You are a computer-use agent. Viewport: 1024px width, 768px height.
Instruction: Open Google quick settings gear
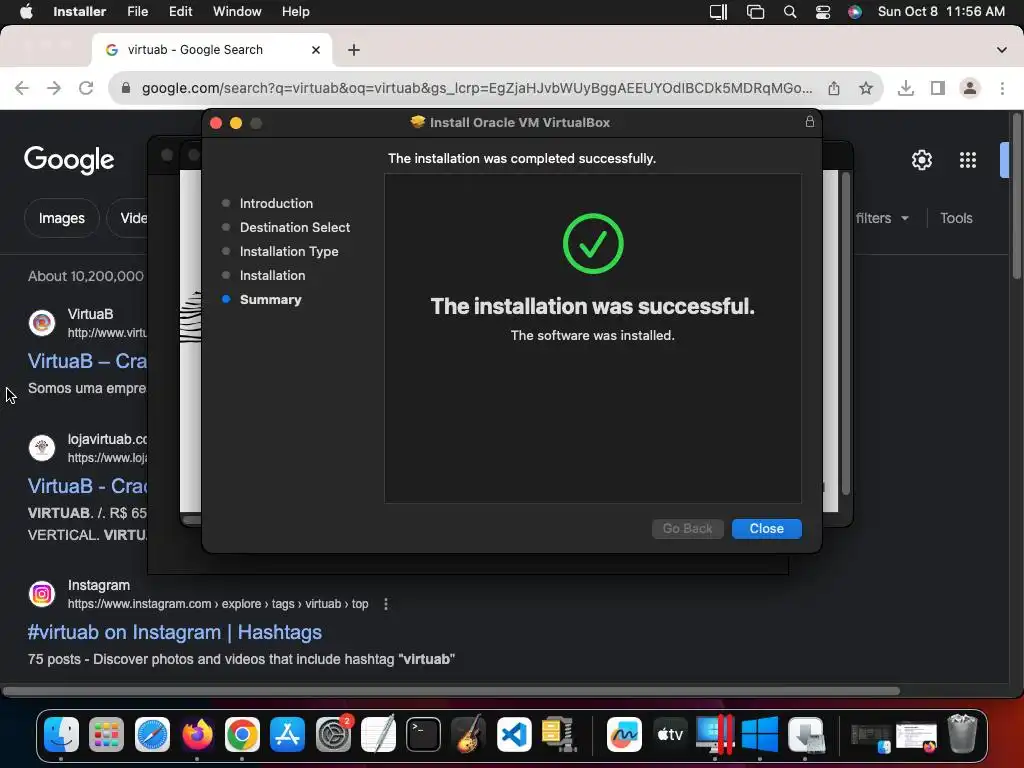pyautogui.click(x=921, y=160)
